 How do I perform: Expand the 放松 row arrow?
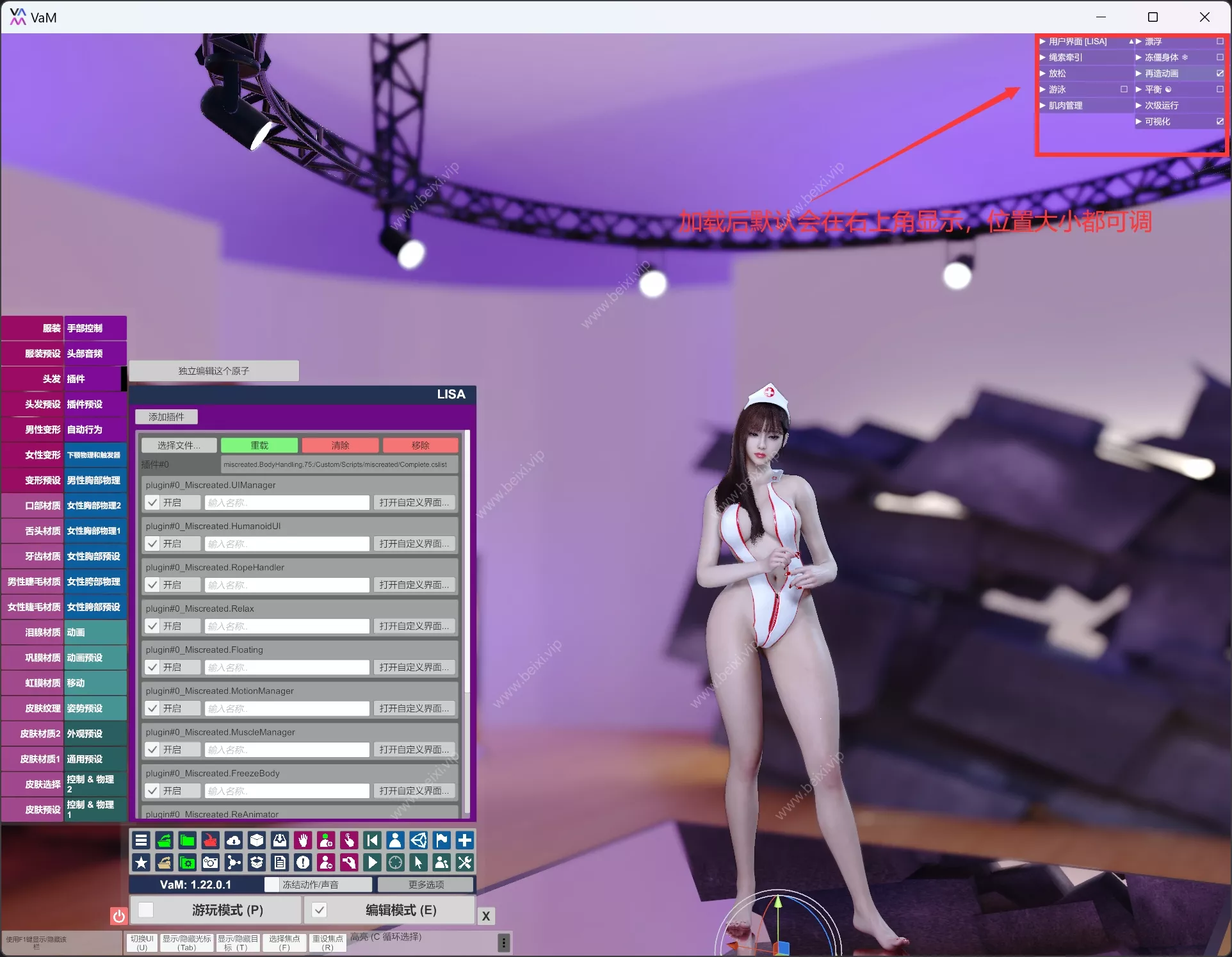tap(1042, 73)
